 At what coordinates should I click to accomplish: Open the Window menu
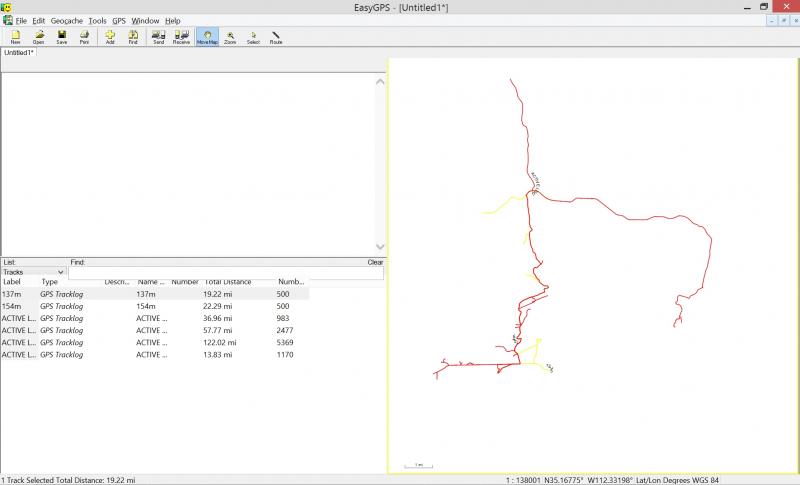(x=145, y=21)
